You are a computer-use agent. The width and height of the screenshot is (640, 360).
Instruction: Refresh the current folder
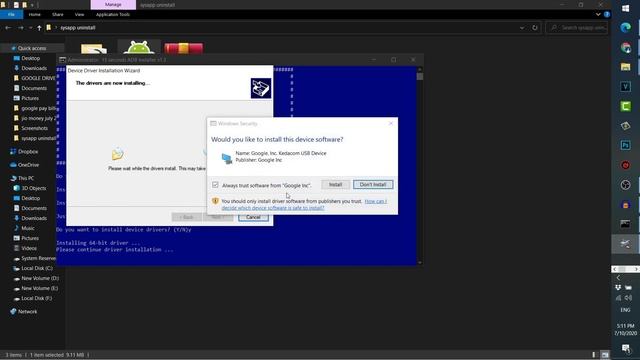[x=535, y=28]
